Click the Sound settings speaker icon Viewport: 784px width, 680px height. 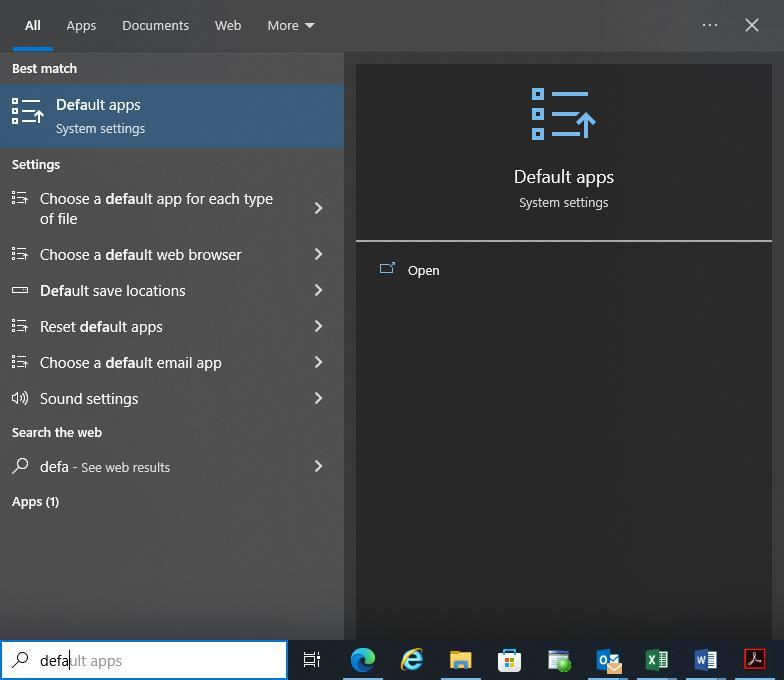20,398
